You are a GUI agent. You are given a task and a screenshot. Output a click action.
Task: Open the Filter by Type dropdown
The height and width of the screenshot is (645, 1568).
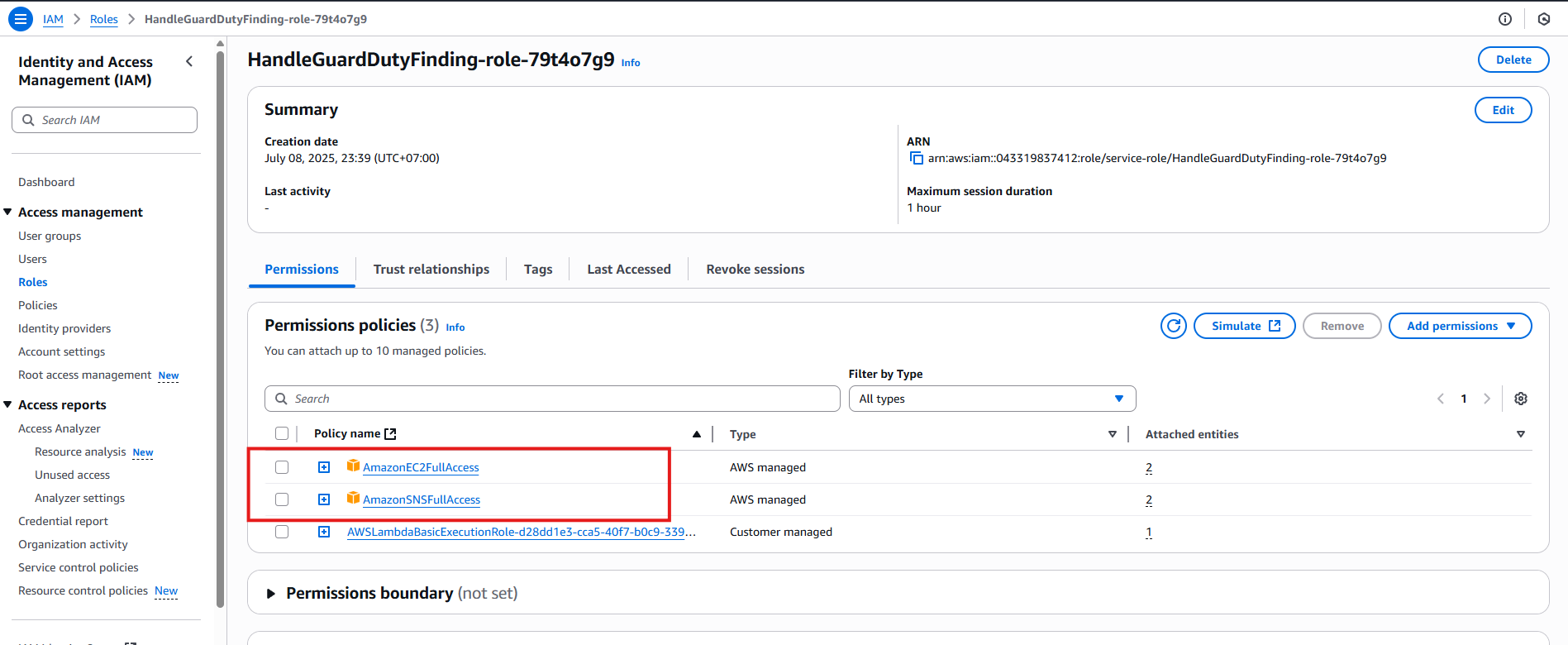point(992,399)
